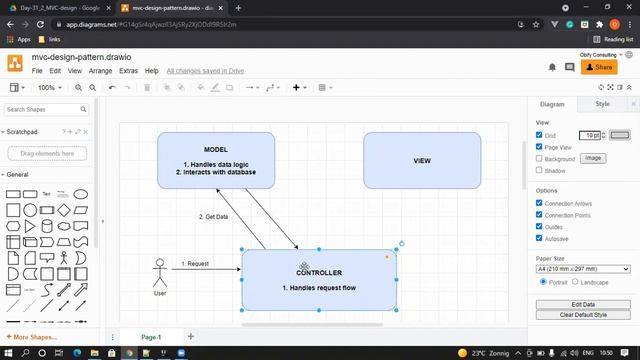Select the actor stick figure shape
The image size is (640, 360).
(64, 258)
